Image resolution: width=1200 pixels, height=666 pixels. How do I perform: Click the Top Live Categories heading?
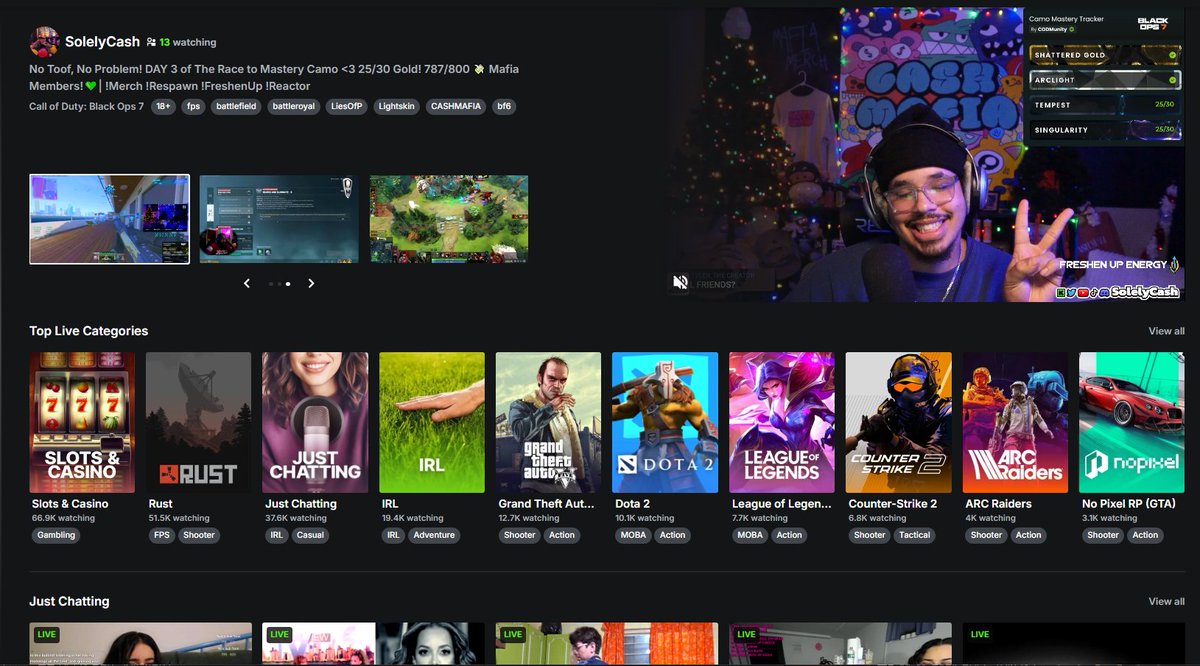(x=88, y=331)
